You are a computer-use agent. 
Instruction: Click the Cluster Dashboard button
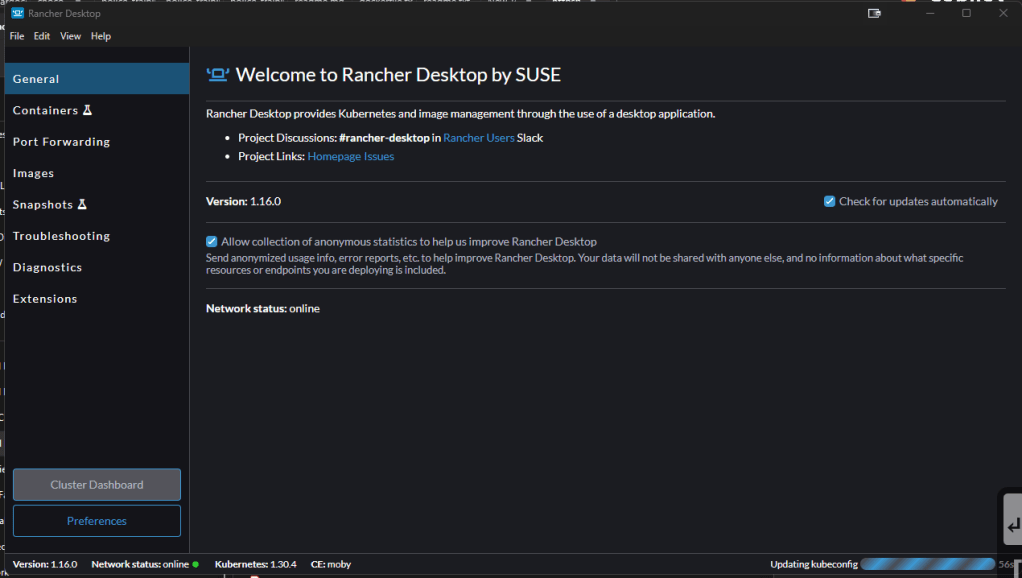pos(96,485)
